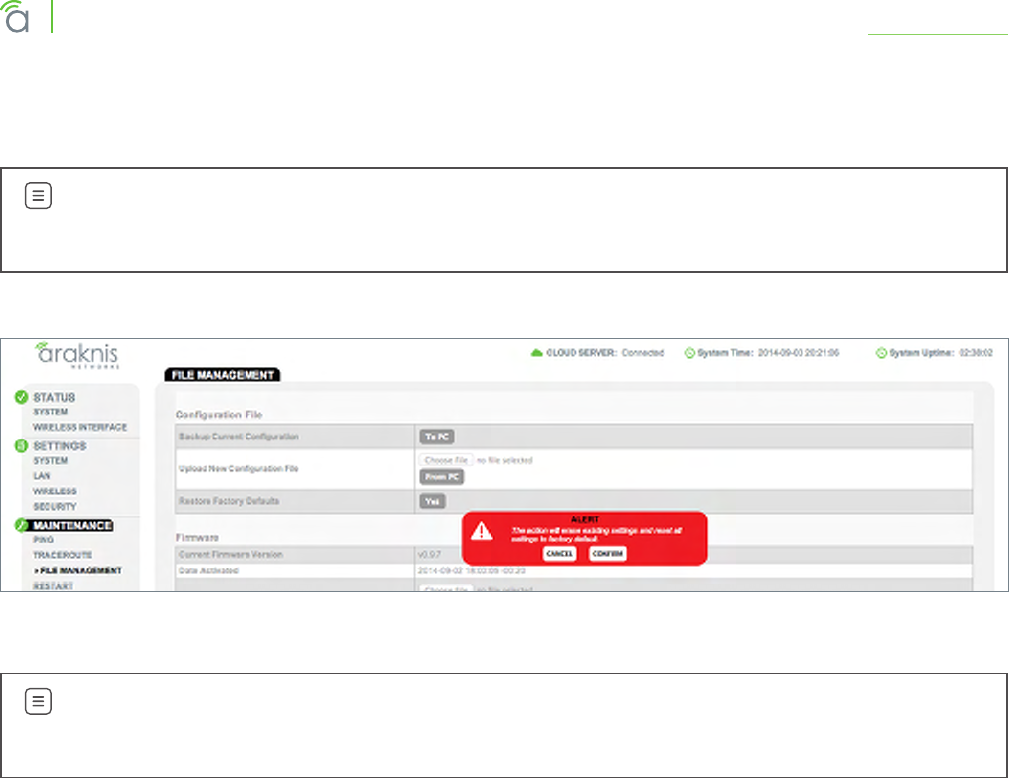
Task: Click the ALERT title in the red dialog
Action: click(x=585, y=519)
